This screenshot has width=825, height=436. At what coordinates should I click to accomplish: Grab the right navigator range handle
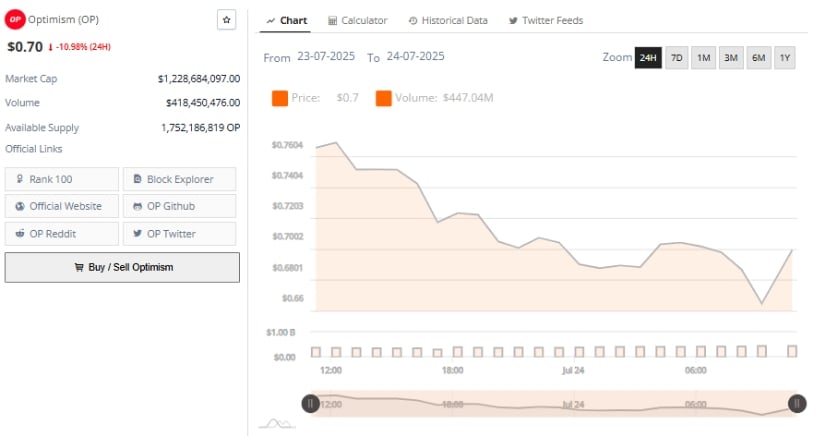[x=797, y=403]
